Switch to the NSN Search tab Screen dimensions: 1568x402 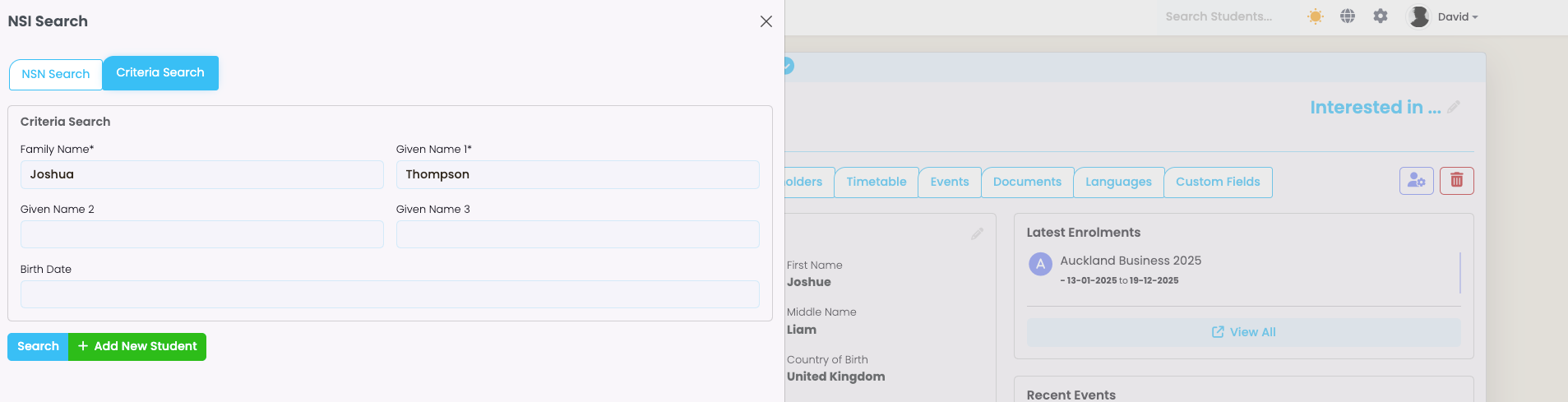click(x=56, y=74)
